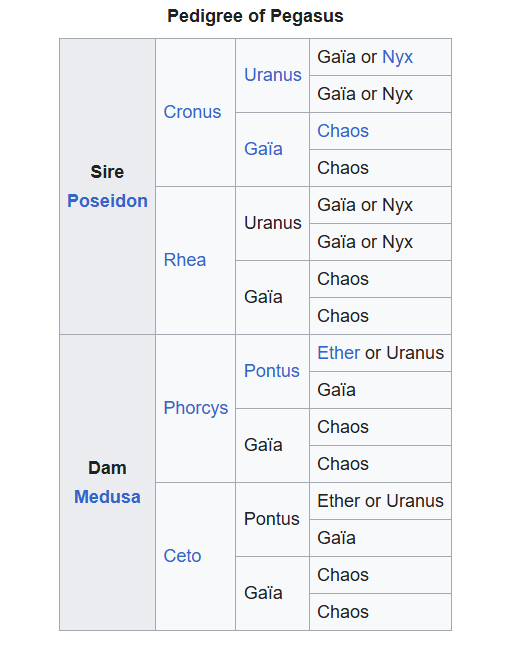Click the blue Gaïa link
Viewport: 525px width, 660px height.
(x=264, y=149)
